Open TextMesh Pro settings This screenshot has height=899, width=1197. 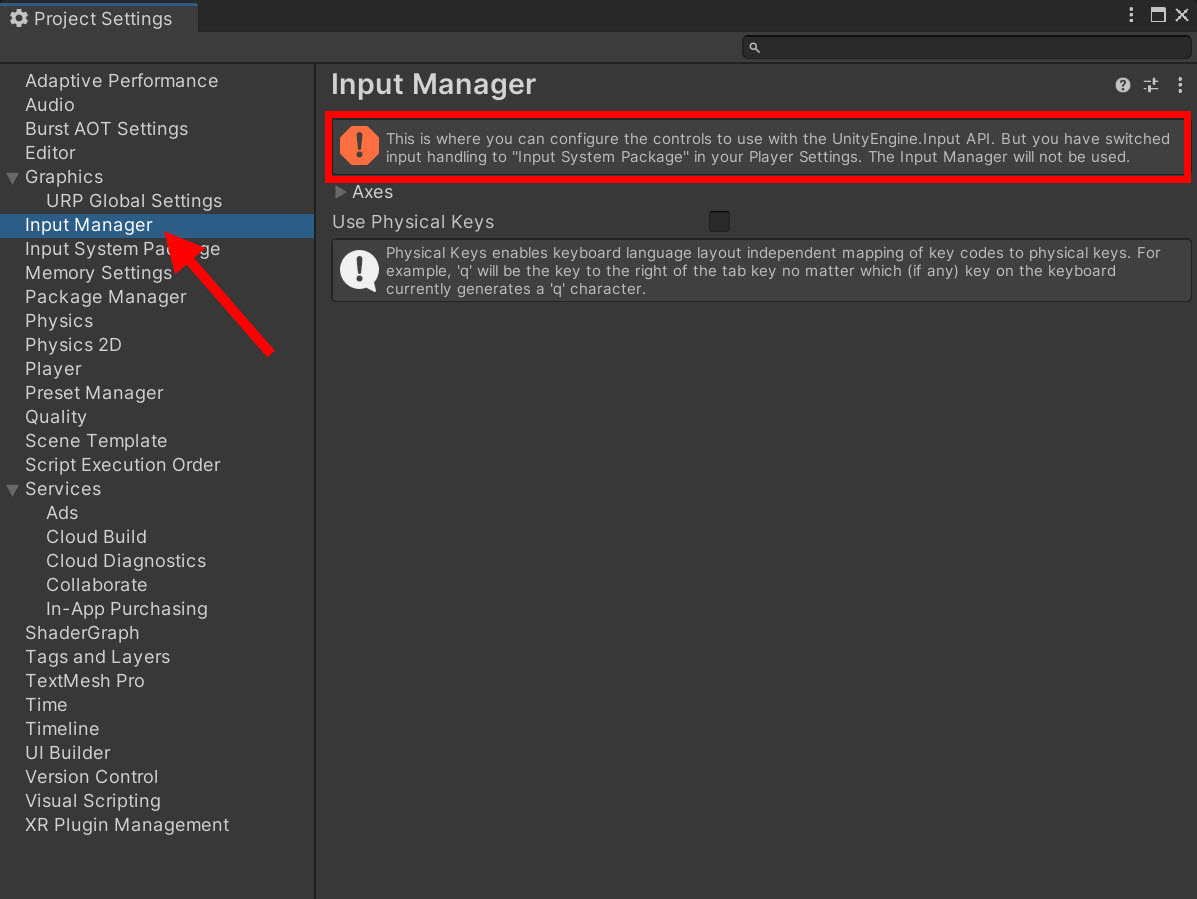click(x=85, y=681)
